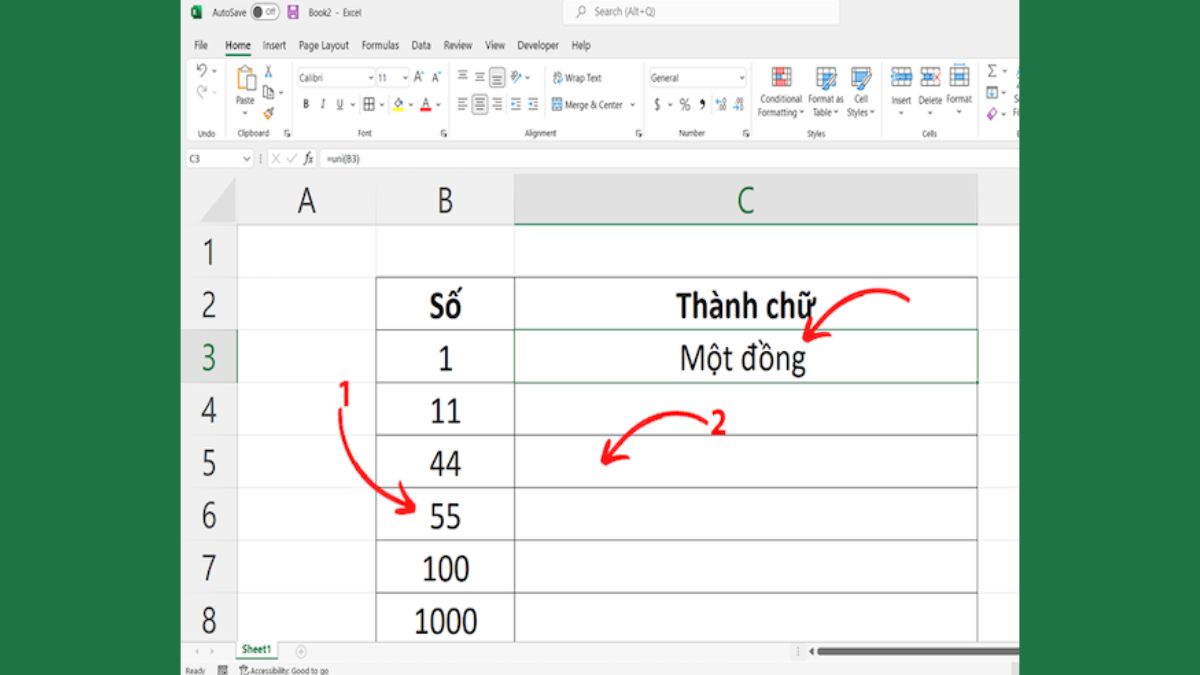Click the AutoSum sigma icon

[x=992, y=71]
